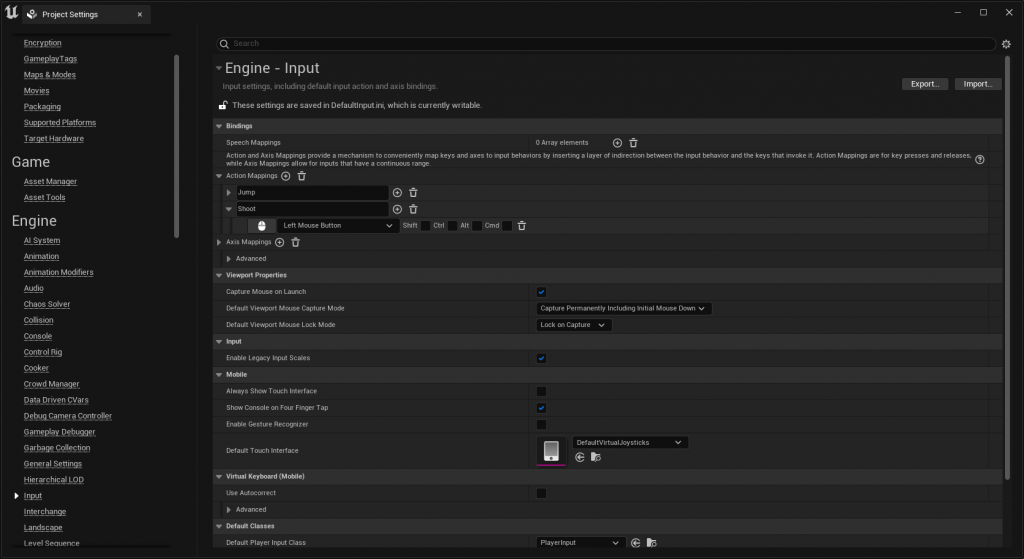This screenshot has height=559, width=1024.
Task: Browse to DefaultVirtualJoysticks in the Content Browser
Action: [x=596, y=457]
